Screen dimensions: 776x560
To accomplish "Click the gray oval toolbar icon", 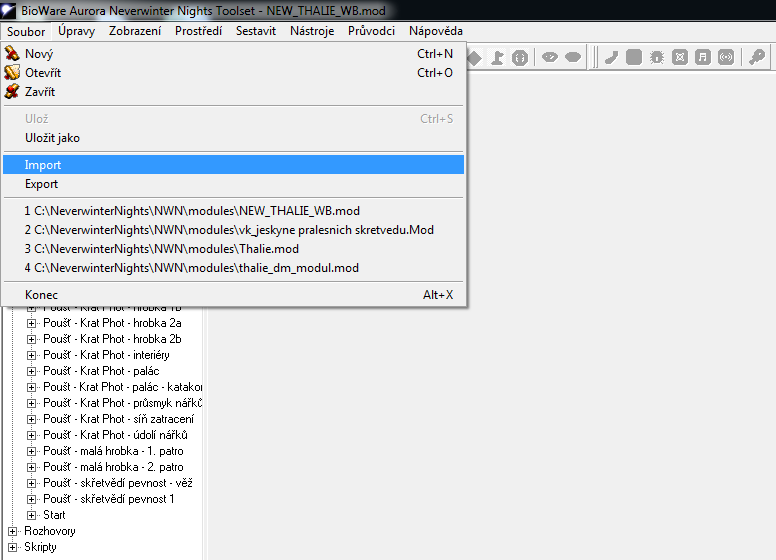I will pyautogui.click(x=573, y=57).
